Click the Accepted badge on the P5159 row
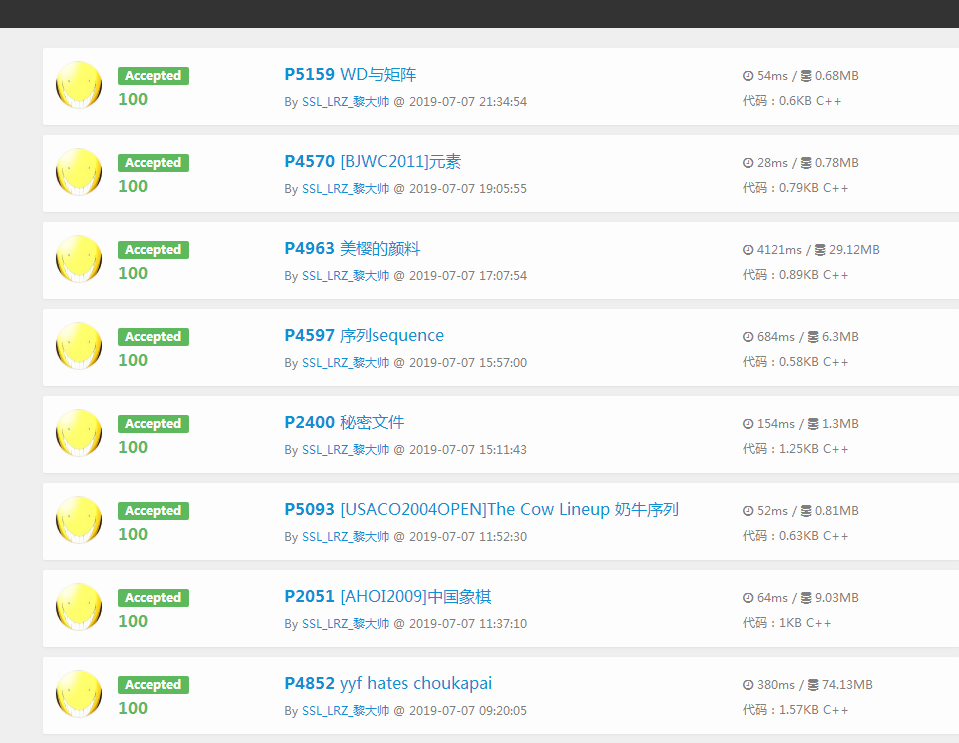959x743 pixels. click(154, 76)
